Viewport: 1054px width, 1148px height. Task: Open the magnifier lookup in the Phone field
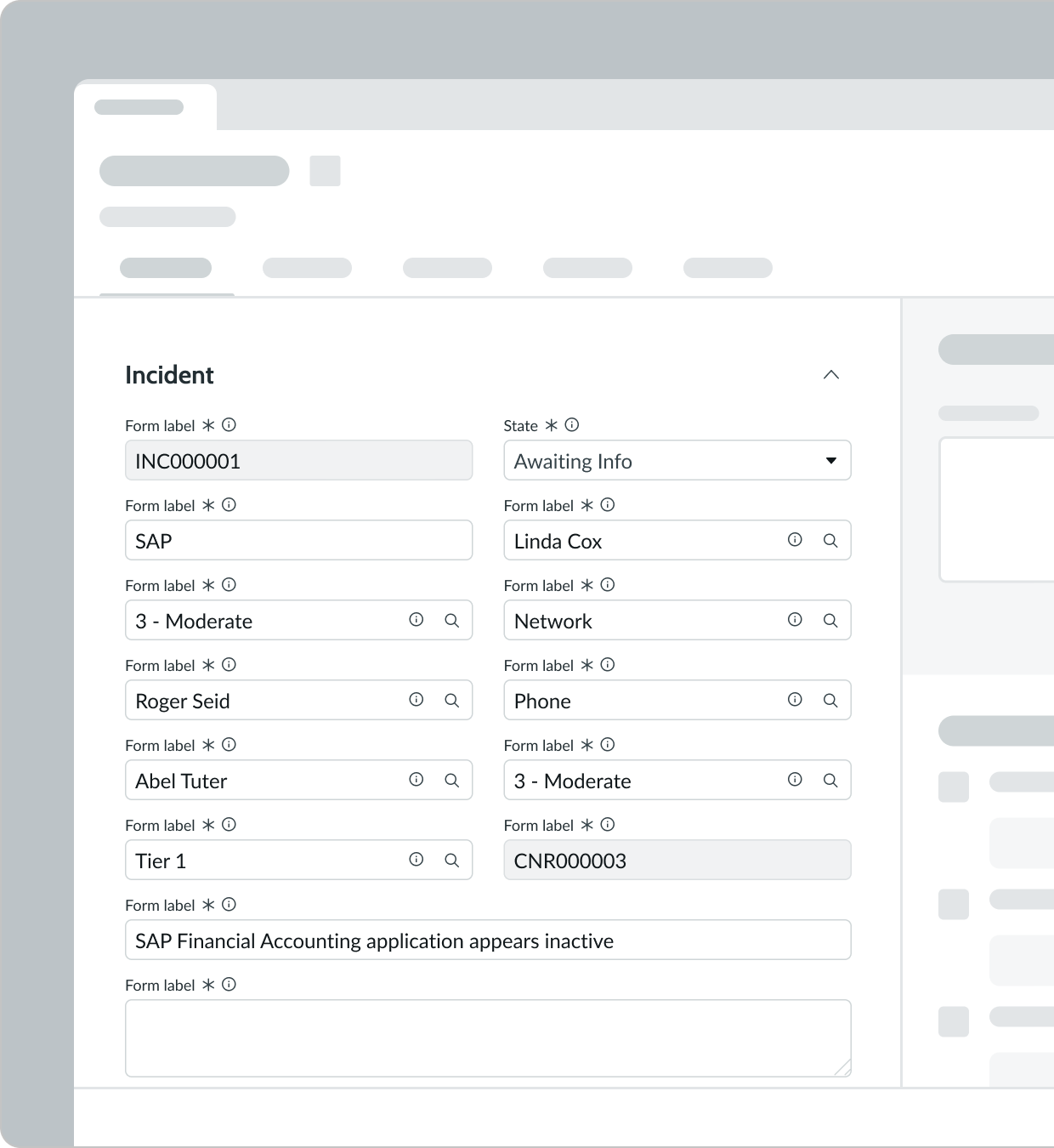click(830, 700)
